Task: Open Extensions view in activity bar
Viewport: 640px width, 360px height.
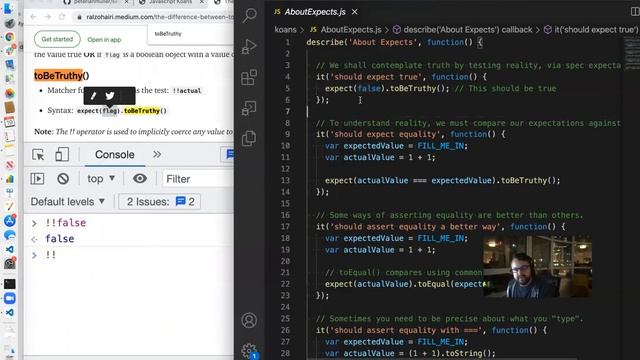Action: click(x=249, y=77)
